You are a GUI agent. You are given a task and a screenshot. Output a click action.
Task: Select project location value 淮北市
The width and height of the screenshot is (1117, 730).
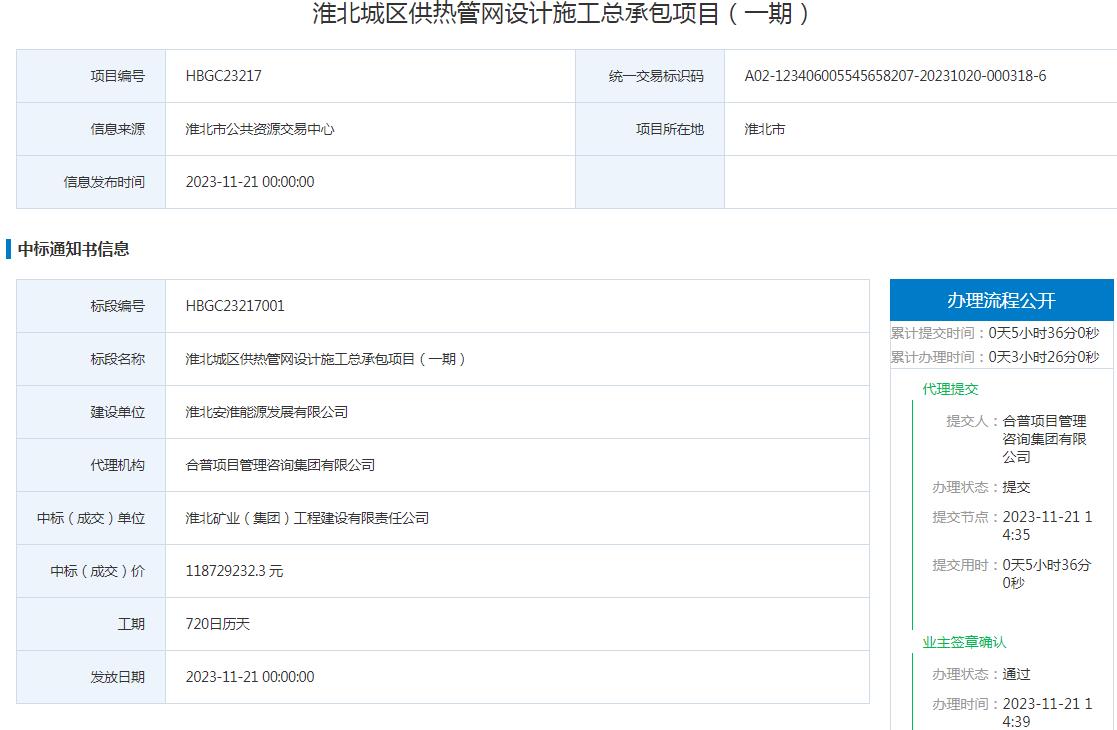(765, 129)
